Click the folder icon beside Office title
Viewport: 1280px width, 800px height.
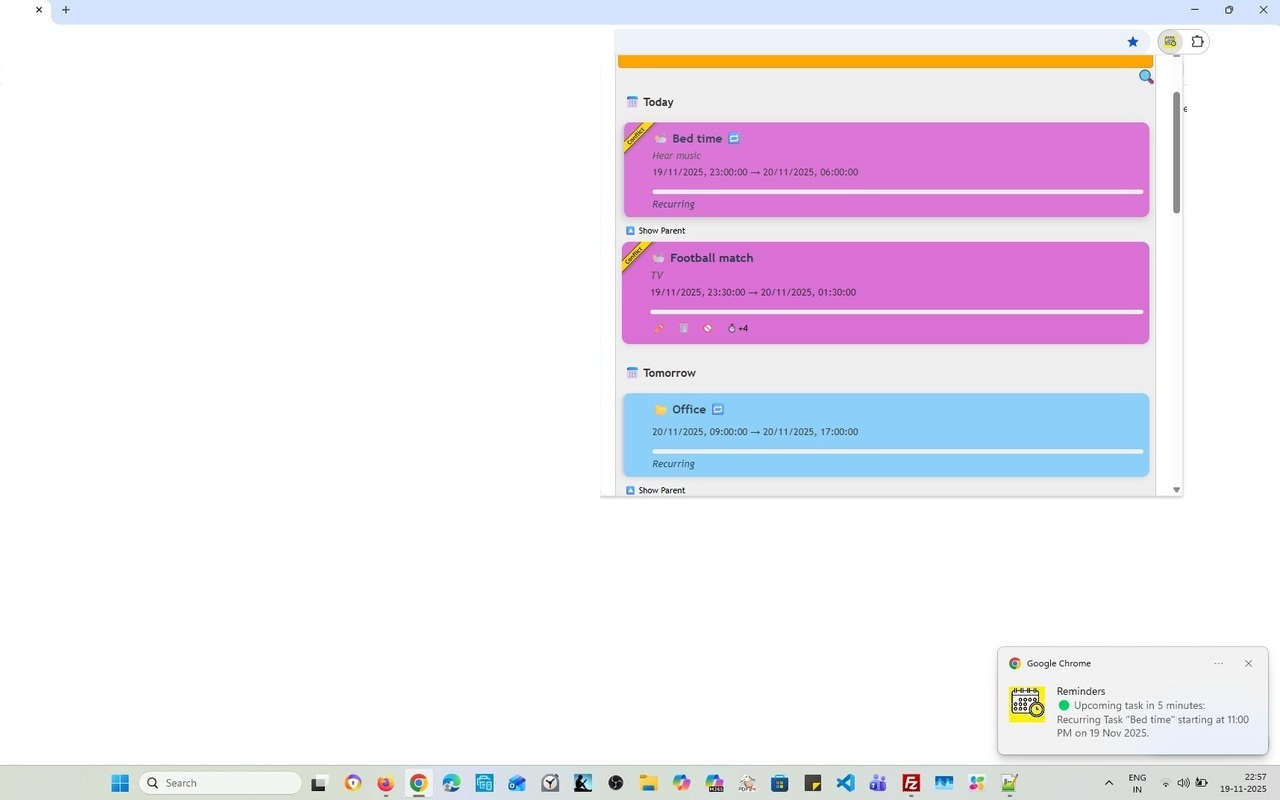[x=660, y=410]
